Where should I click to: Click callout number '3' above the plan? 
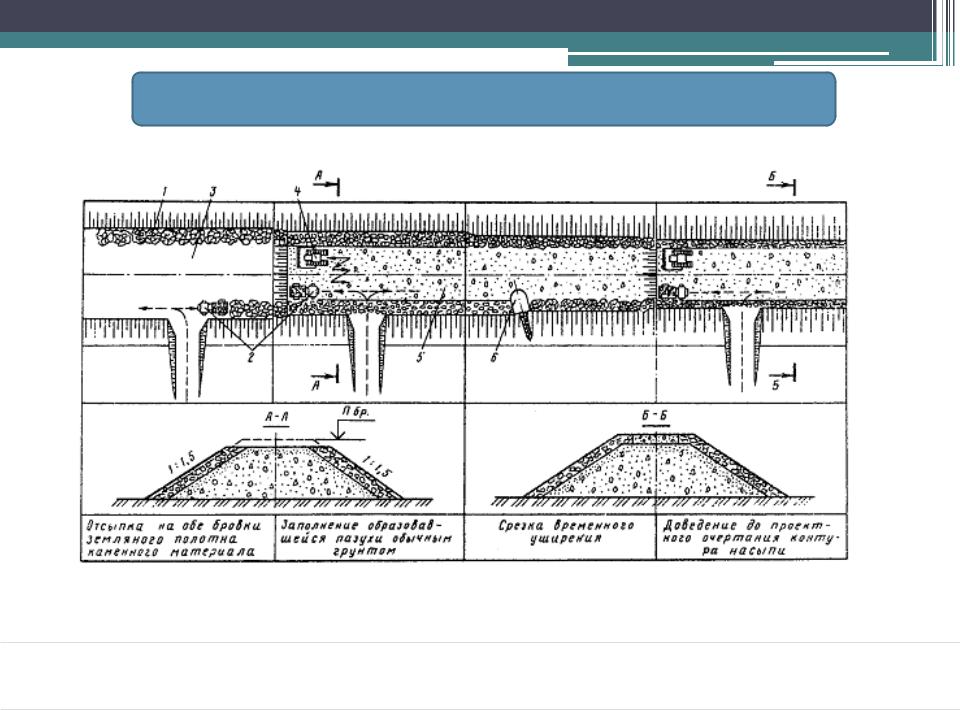212,192
